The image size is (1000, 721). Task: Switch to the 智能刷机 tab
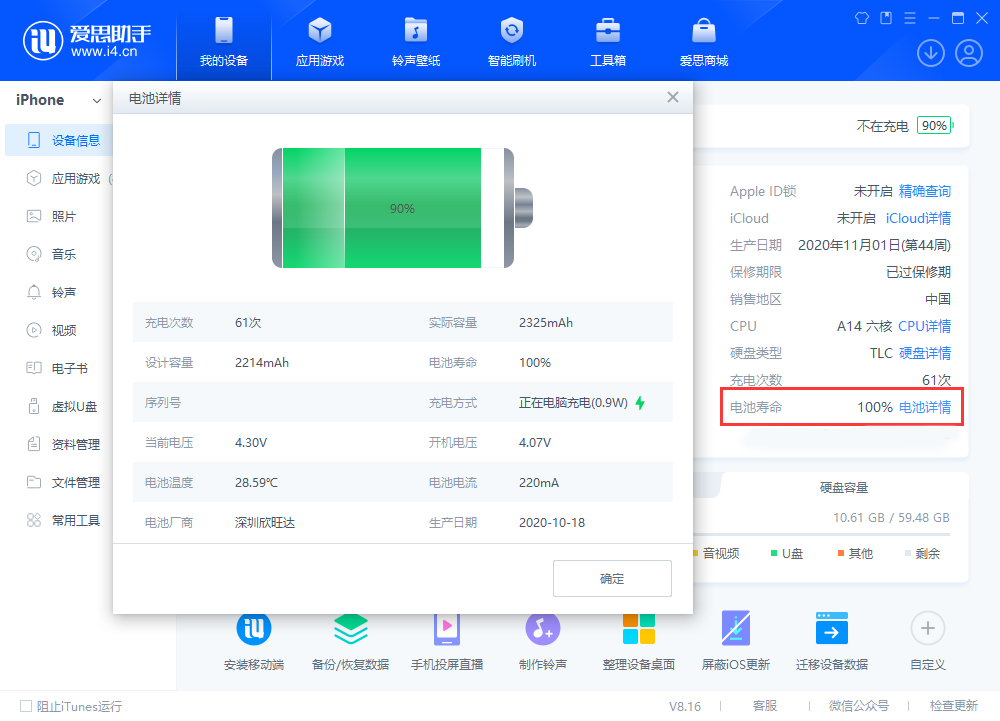[x=512, y=40]
